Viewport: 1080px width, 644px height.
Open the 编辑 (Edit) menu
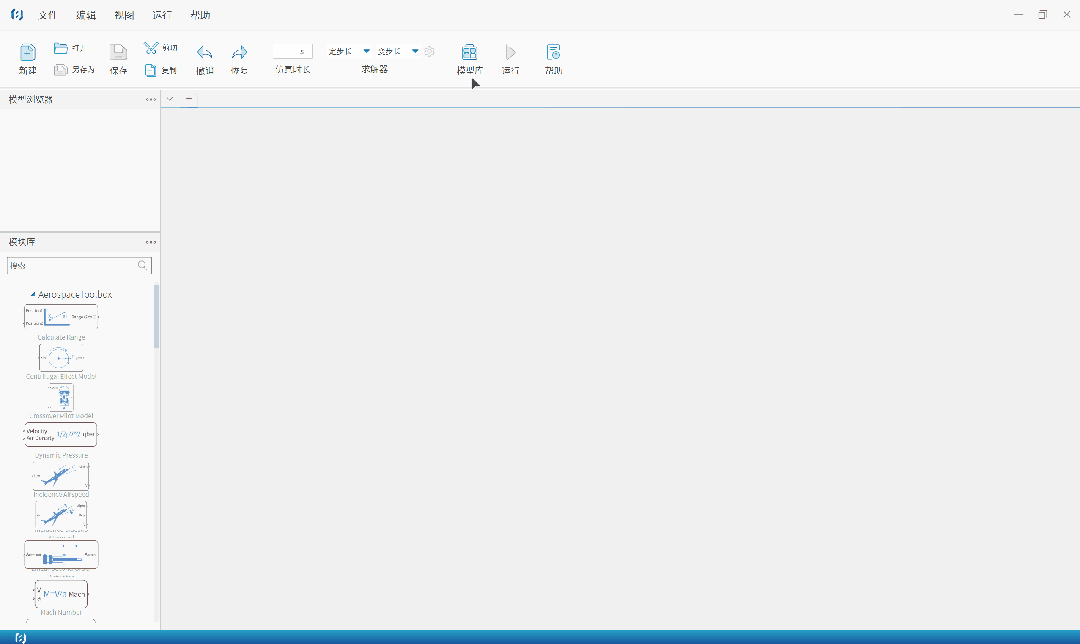click(x=86, y=15)
